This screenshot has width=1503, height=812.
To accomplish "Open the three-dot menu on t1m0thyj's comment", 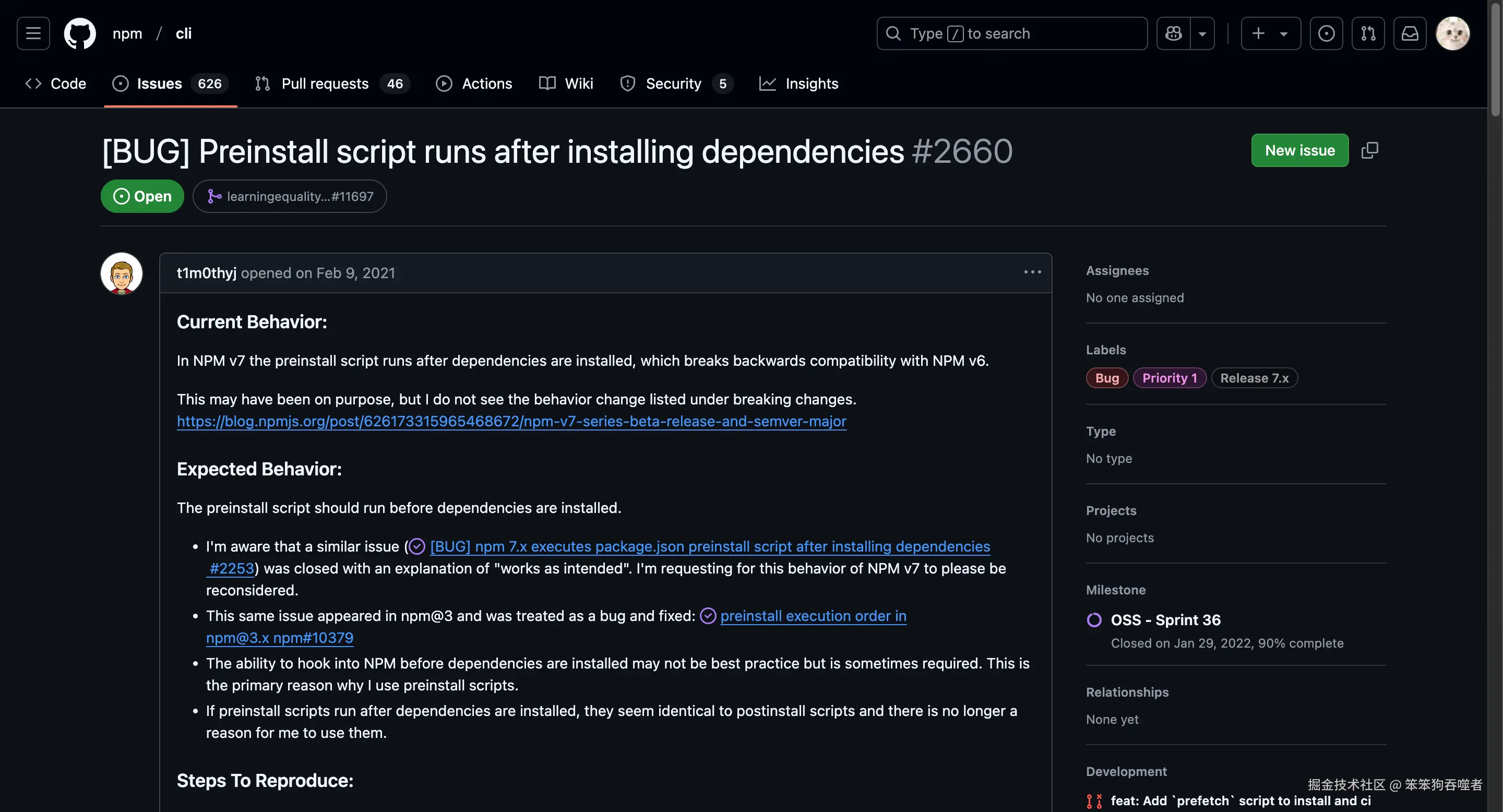I will click(1032, 272).
